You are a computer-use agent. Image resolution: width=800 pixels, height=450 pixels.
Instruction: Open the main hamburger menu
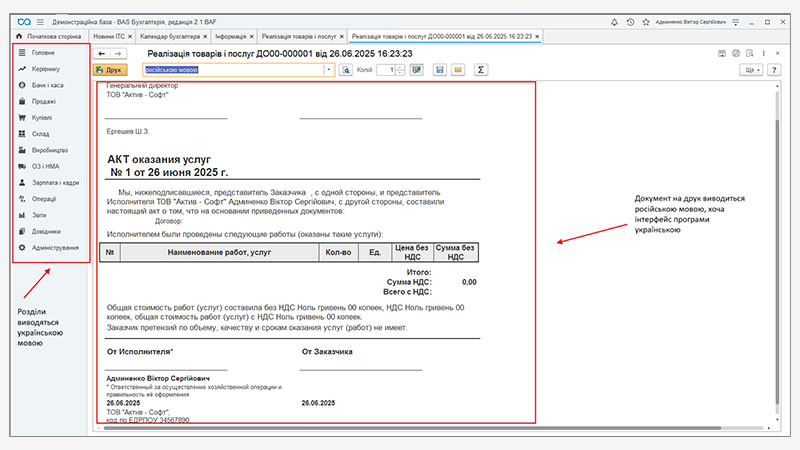point(40,22)
